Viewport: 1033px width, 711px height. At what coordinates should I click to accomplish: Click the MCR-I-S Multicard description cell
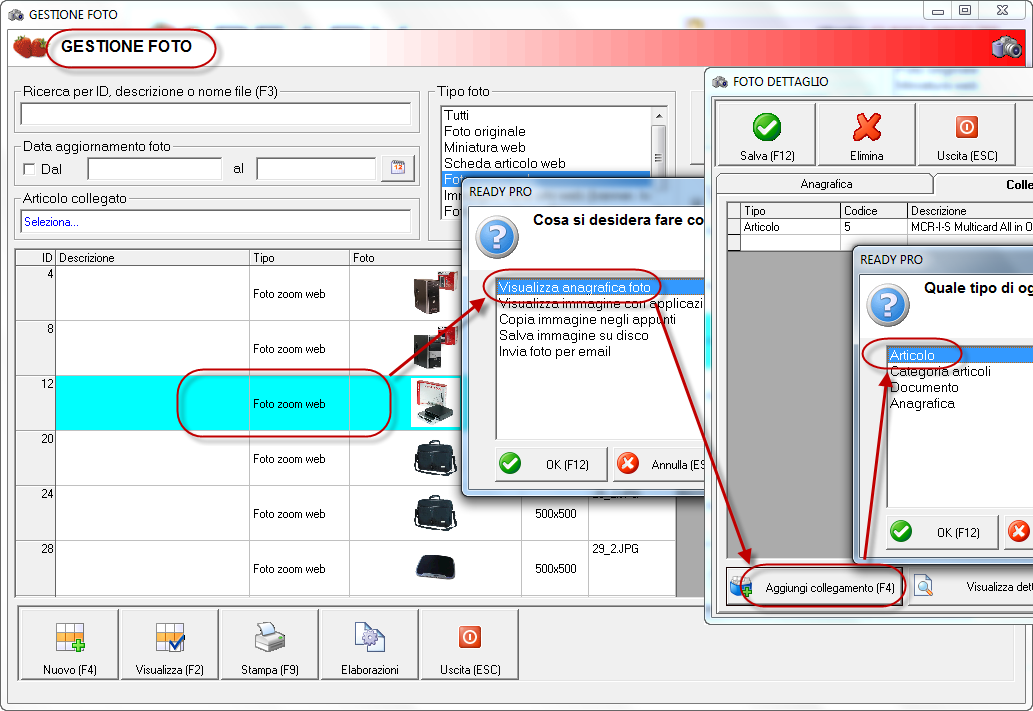(970, 227)
